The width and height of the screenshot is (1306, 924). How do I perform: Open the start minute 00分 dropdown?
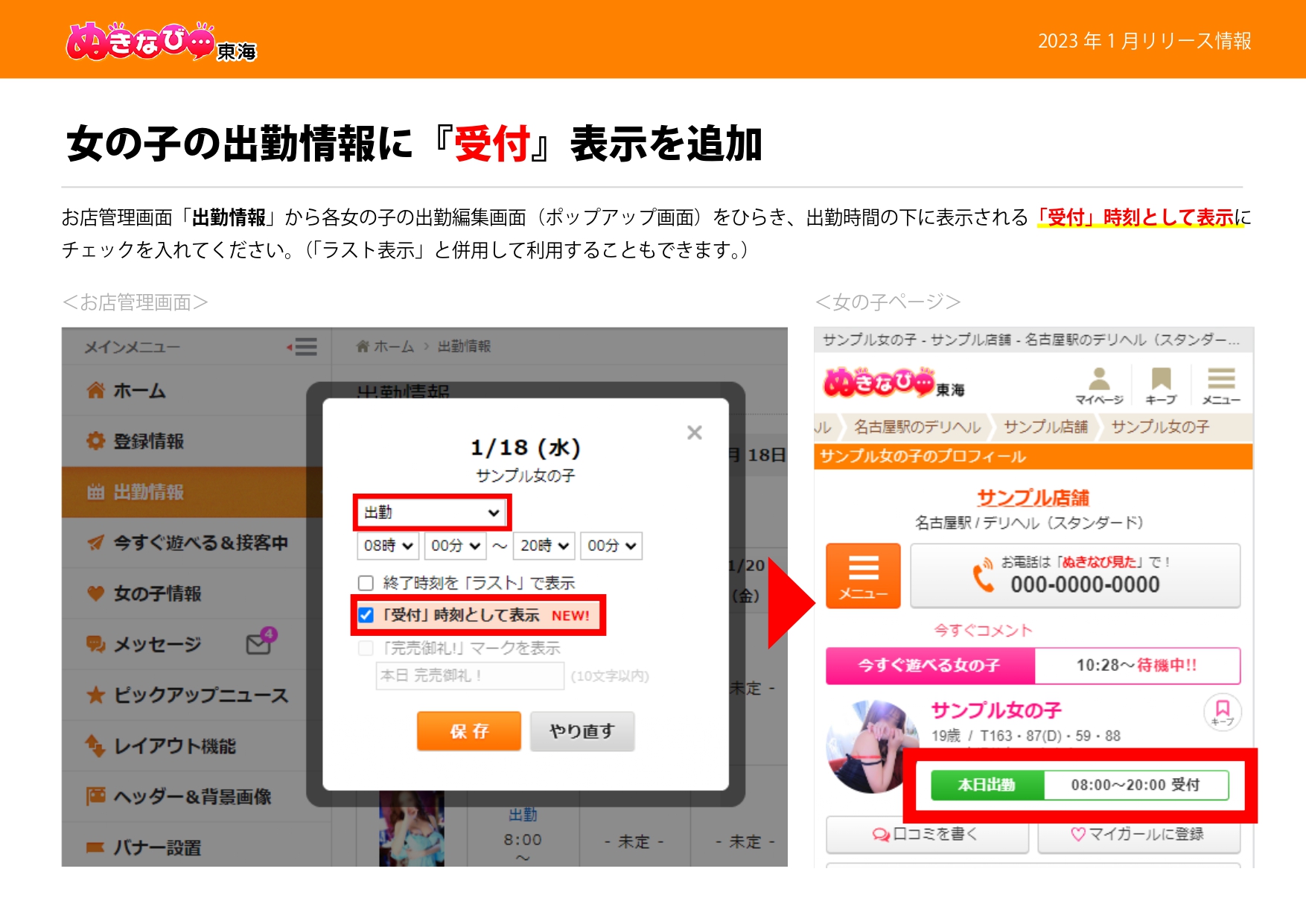tap(455, 546)
